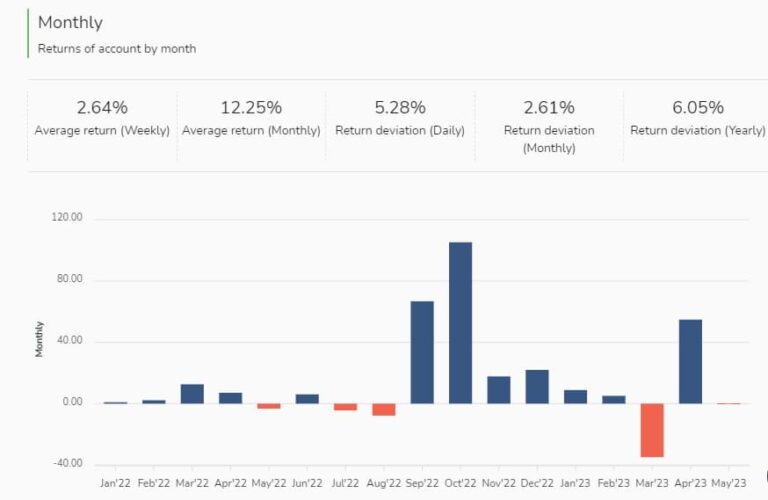This screenshot has width=768, height=500.
Task: Click the 6.05% Return deviation (Yearly) stat
Action: coord(697,118)
